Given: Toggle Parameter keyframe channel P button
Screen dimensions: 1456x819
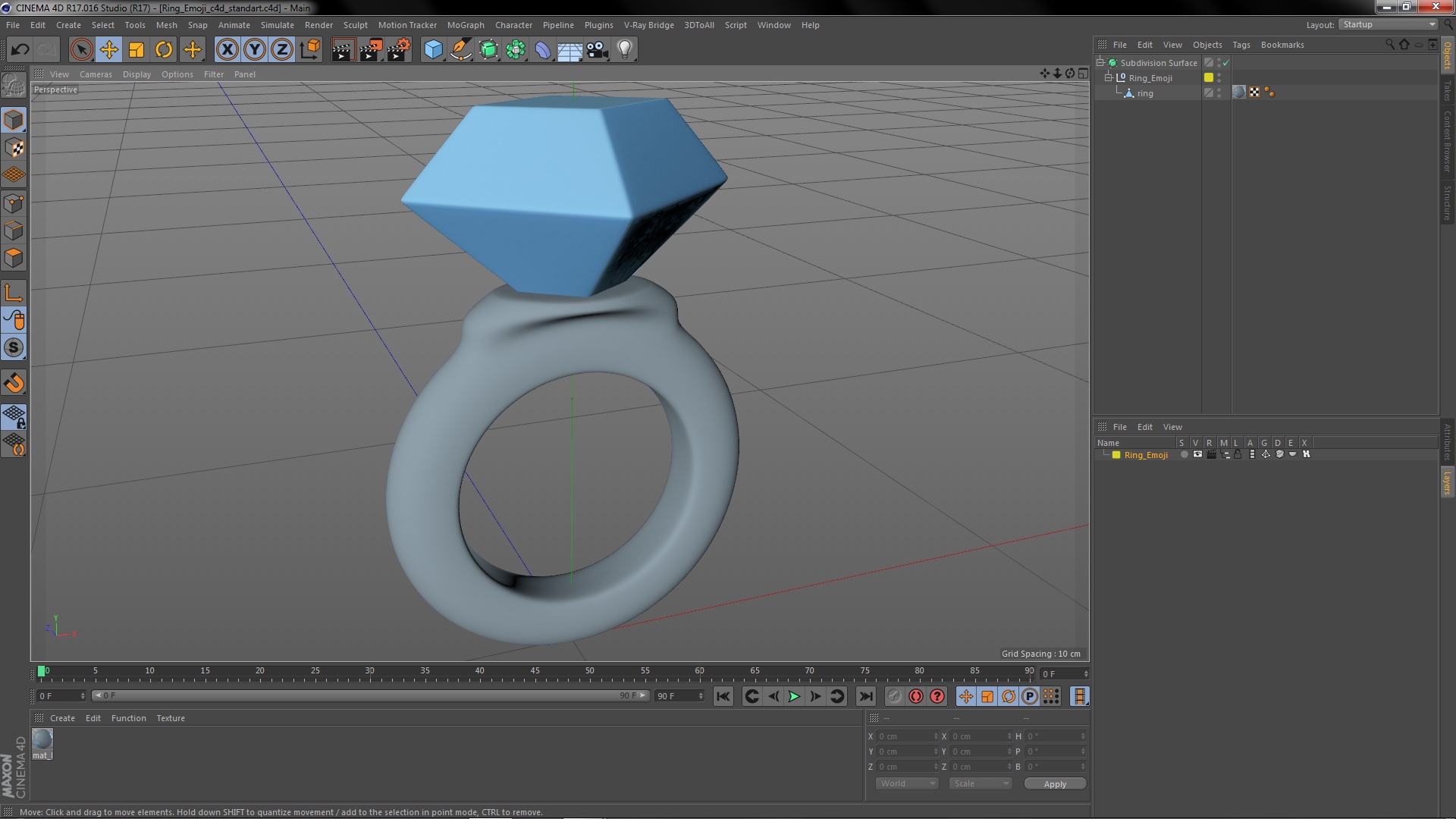Looking at the screenshot, I should (1030, 696).
